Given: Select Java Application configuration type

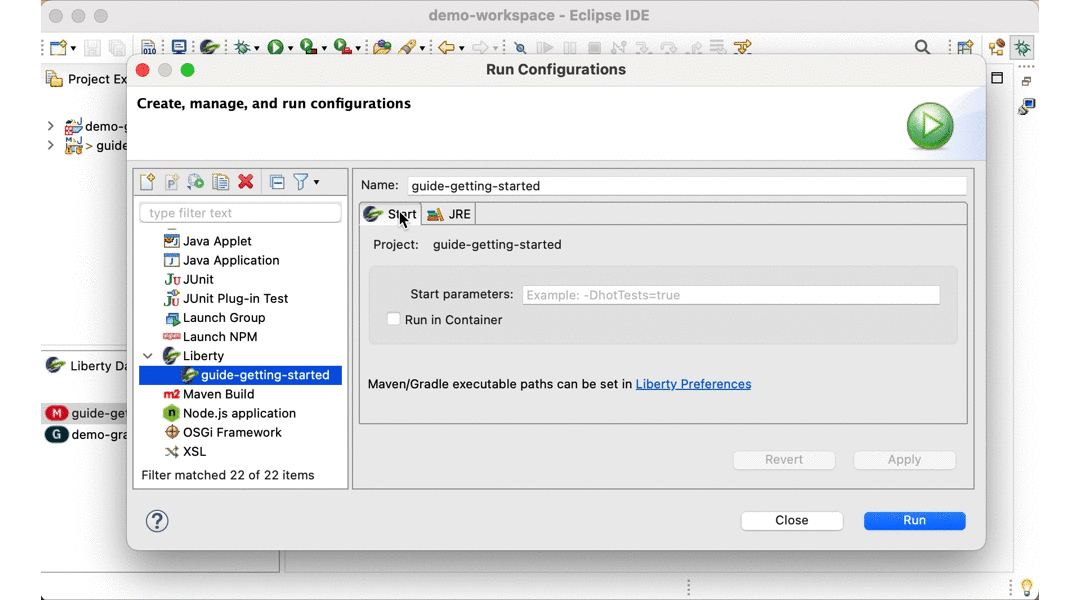Looking at the screenshot, I should (231, 260).
